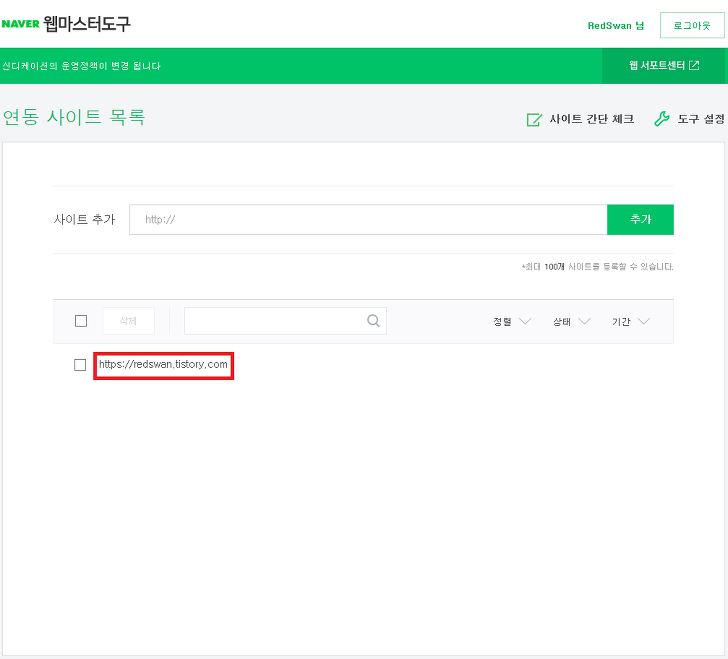Focus the 사이트 추가 http:// input field
Image resolution: width=728 pixels, height=659 pixels.
click(368, 220)
